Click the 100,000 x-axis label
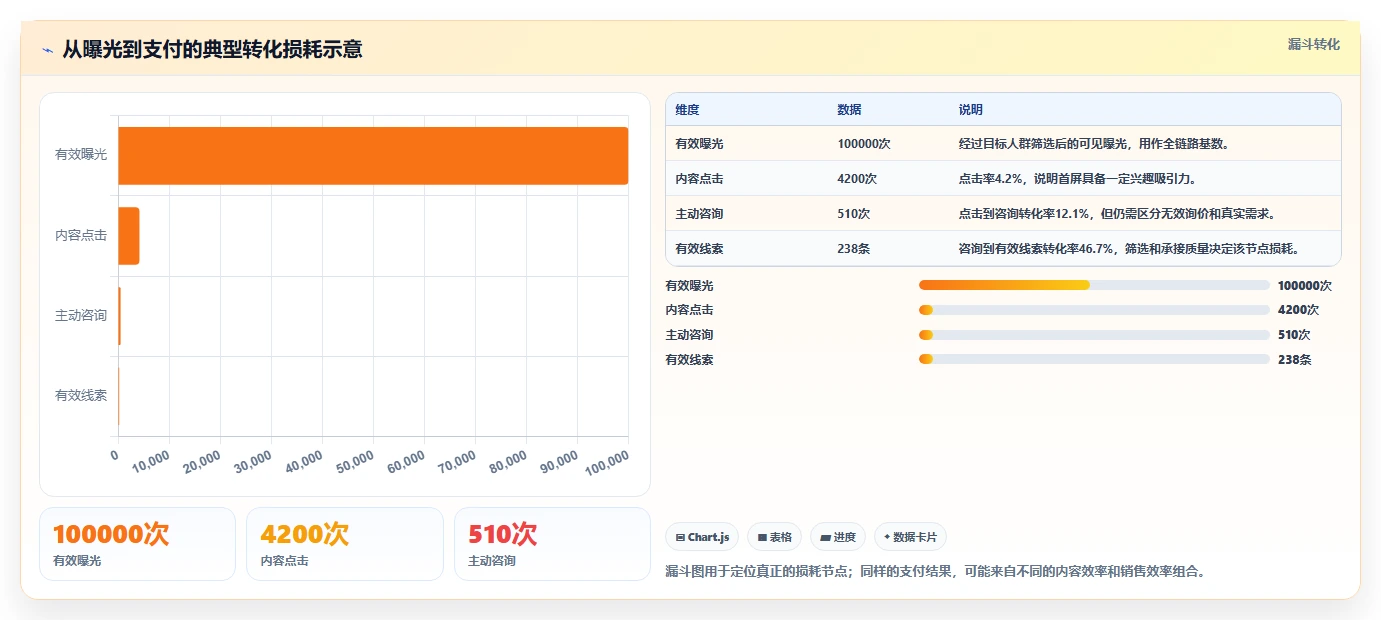 606,462
